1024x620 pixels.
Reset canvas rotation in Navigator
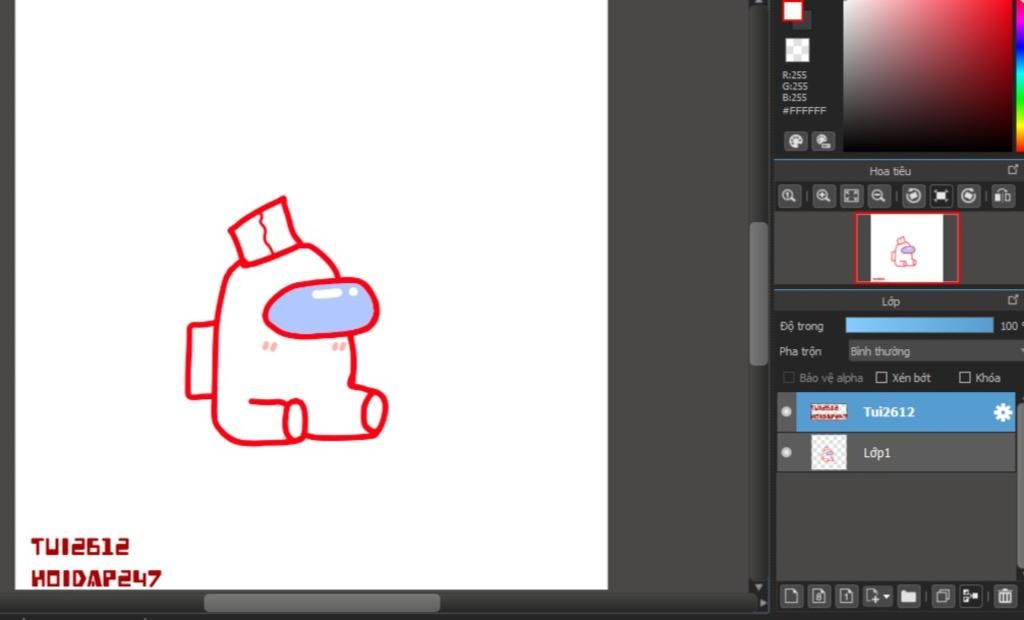coord(940,195)
